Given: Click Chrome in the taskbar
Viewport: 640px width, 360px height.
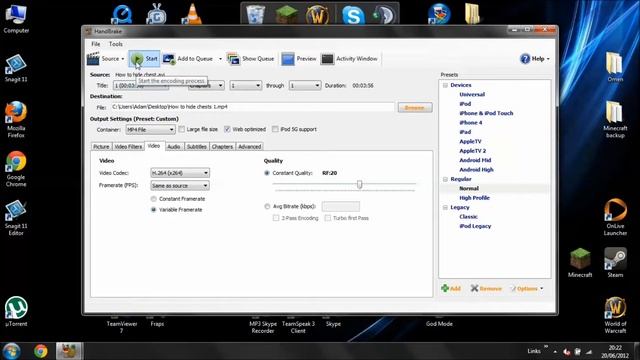Looking at the screenshot, I should coord(40,351).
